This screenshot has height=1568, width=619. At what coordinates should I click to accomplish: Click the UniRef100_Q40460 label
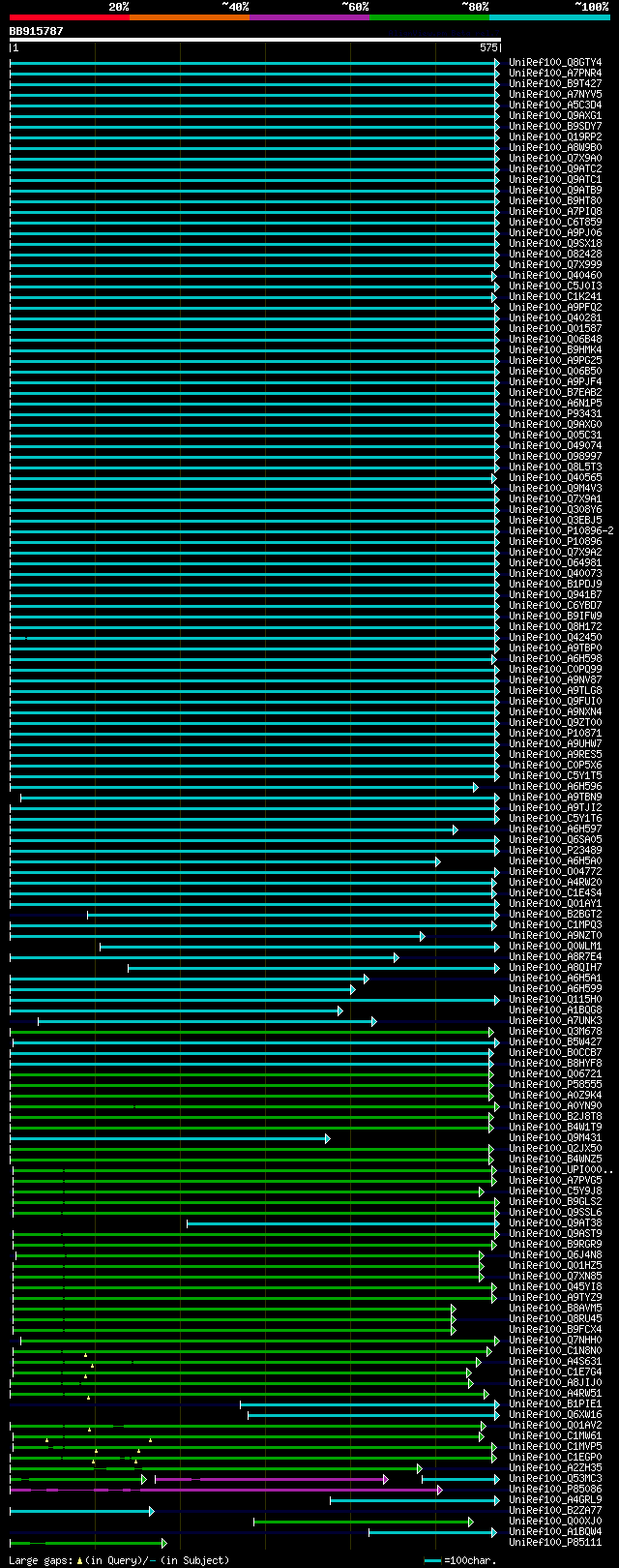coord(555,275)
